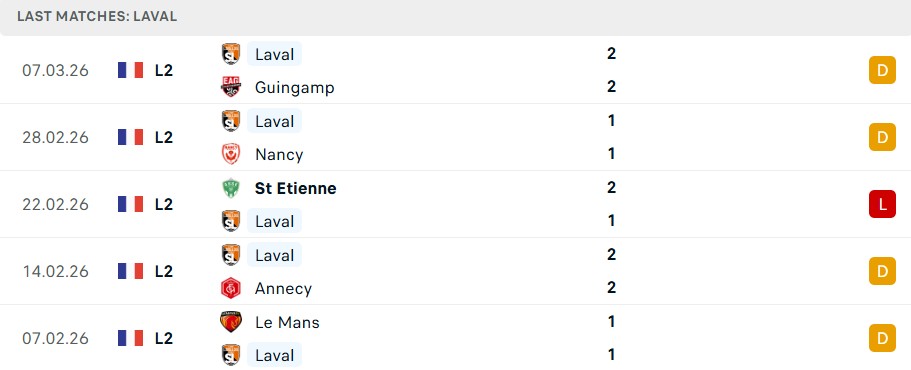Click French flag icon for 07.03.26 match
This screenshot has width=911, height=370.
130,70
